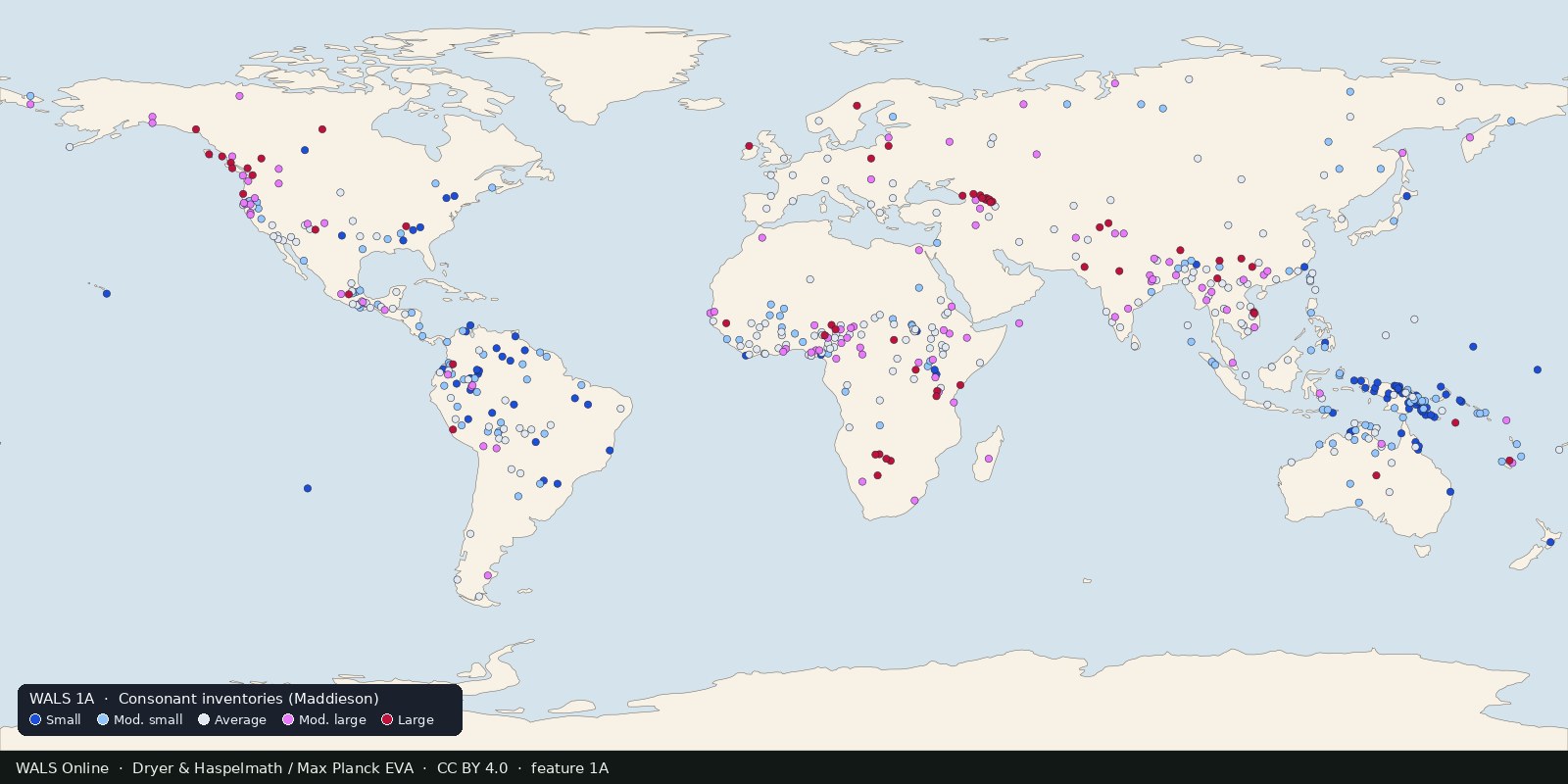1568x784 pixels.
Task: Select the dark blue marker at Hawaii
Action: 107,294
